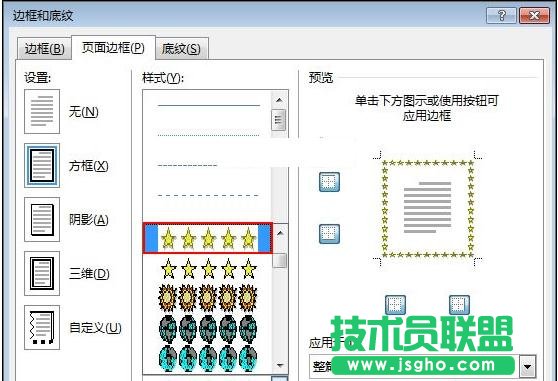Screen dimensions: 558x381
Task: Toggle the right border preview button
Action: tap(459, 305)
